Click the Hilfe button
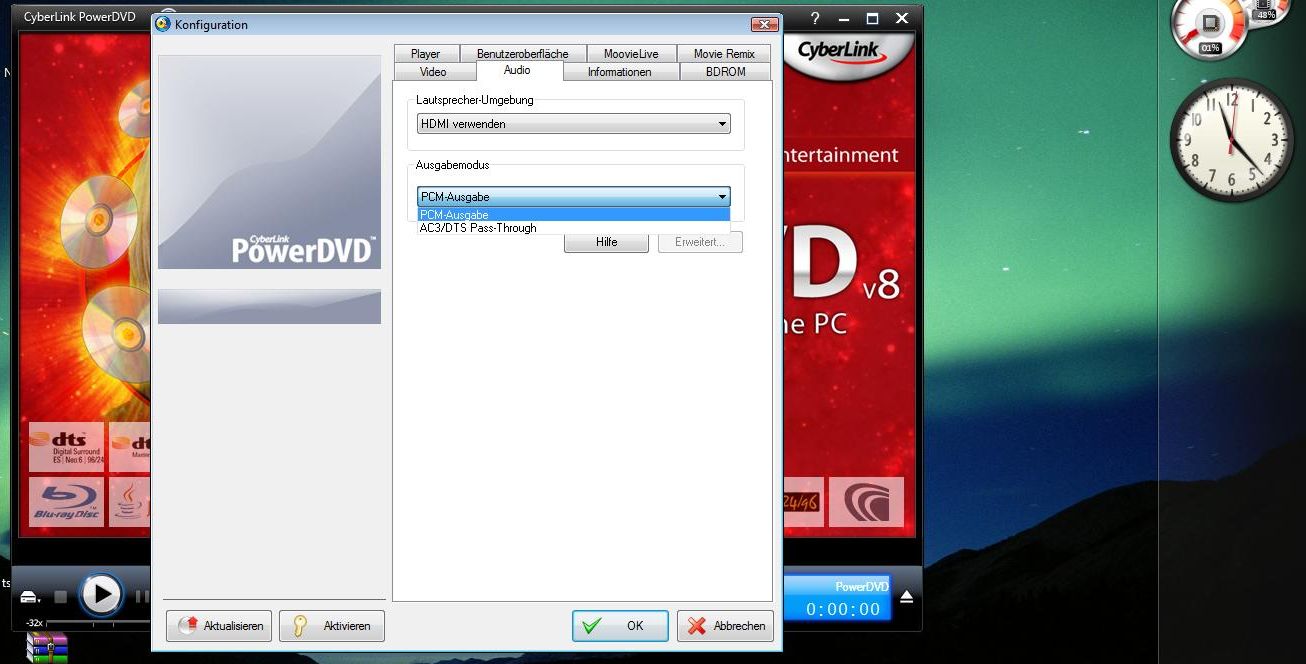 pyautogui.click(x=606, y=242)
